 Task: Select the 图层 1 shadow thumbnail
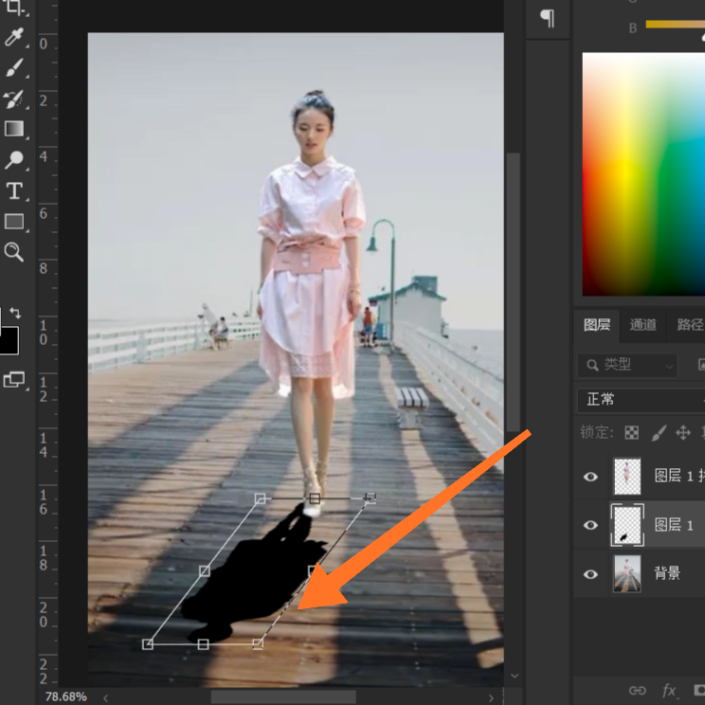tap(627, 525)
